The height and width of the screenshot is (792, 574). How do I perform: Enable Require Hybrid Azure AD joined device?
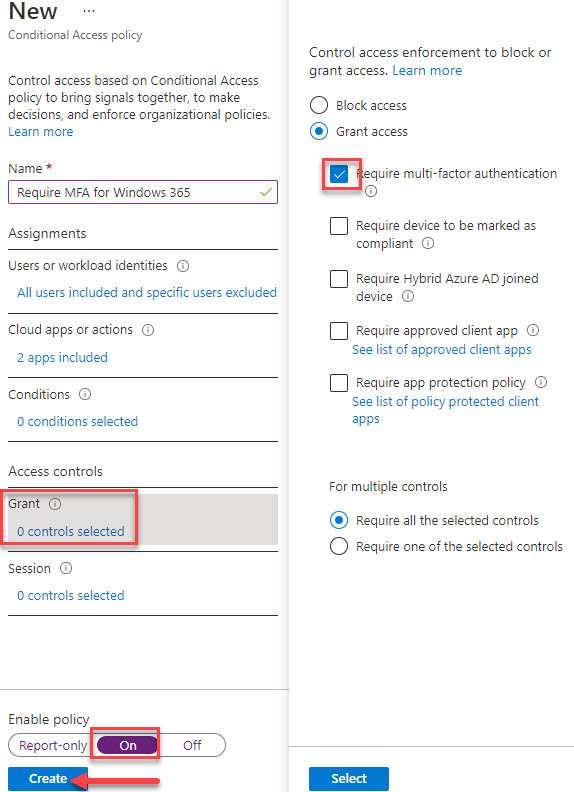click(339, 278)
